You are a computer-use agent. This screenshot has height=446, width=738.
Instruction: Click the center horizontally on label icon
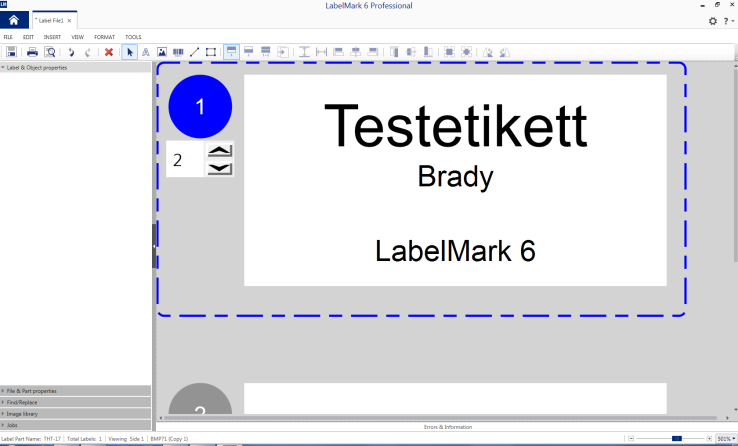click(x=321, y=52)
